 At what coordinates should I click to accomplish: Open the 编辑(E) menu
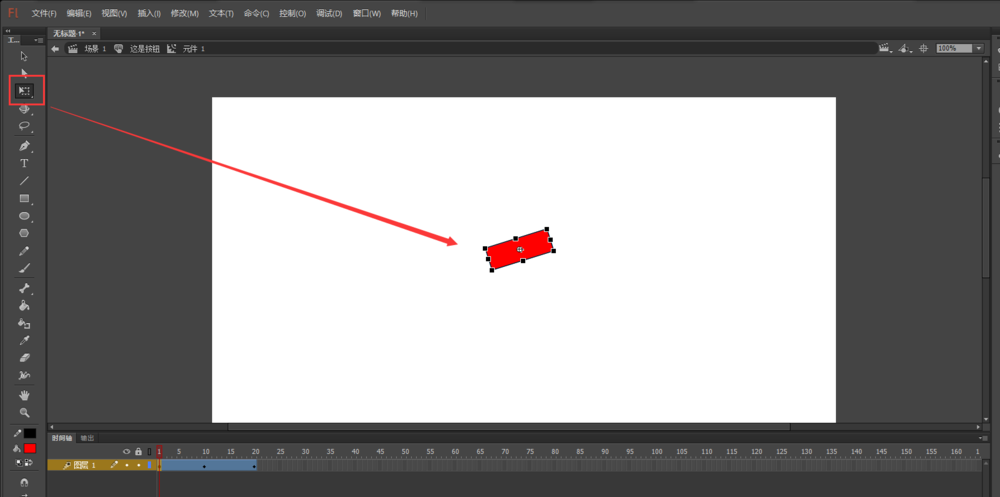[x=78, y=13]
